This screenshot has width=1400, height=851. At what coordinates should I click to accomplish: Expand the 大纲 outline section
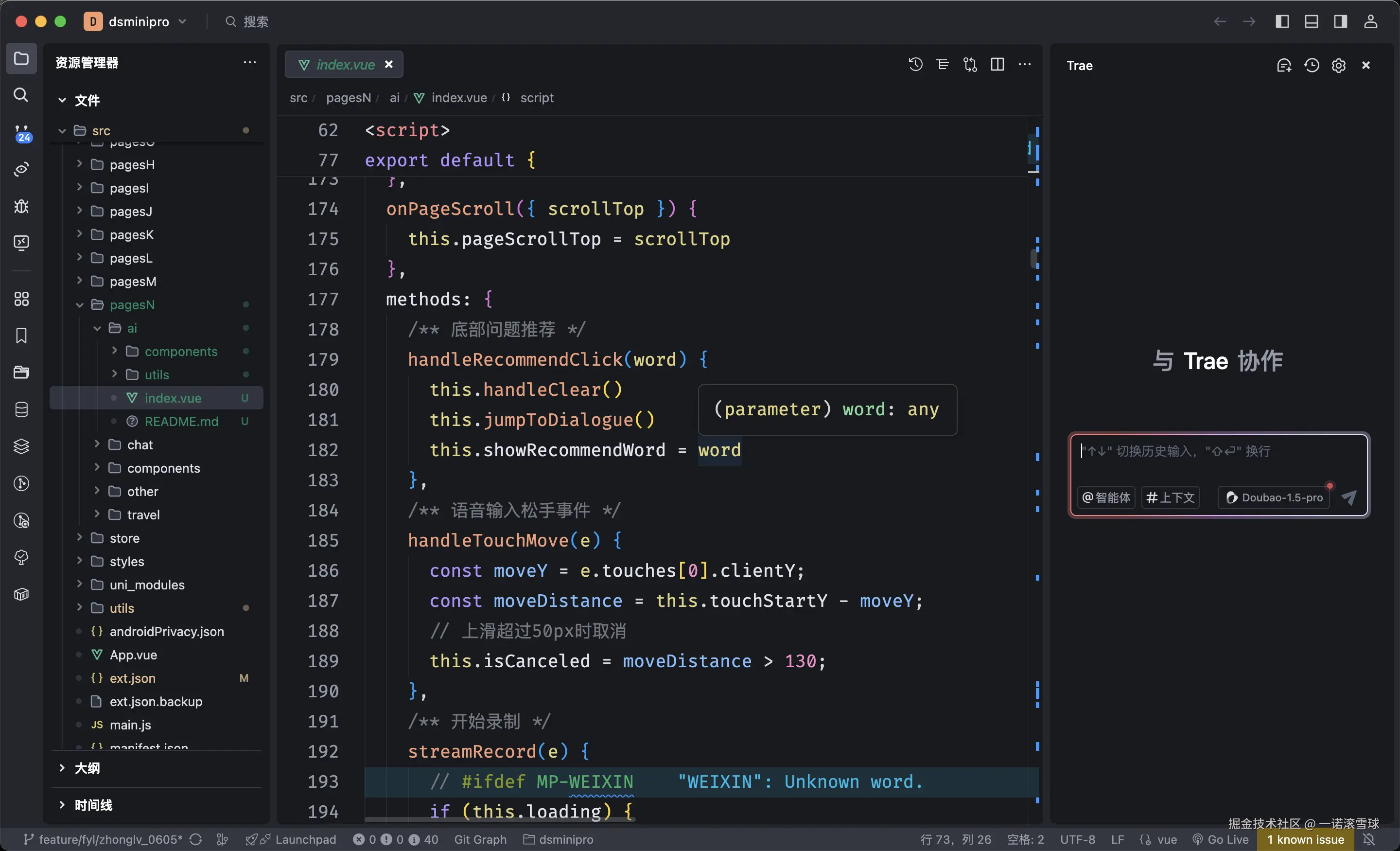pyautogui.click(x=87, y=768)
